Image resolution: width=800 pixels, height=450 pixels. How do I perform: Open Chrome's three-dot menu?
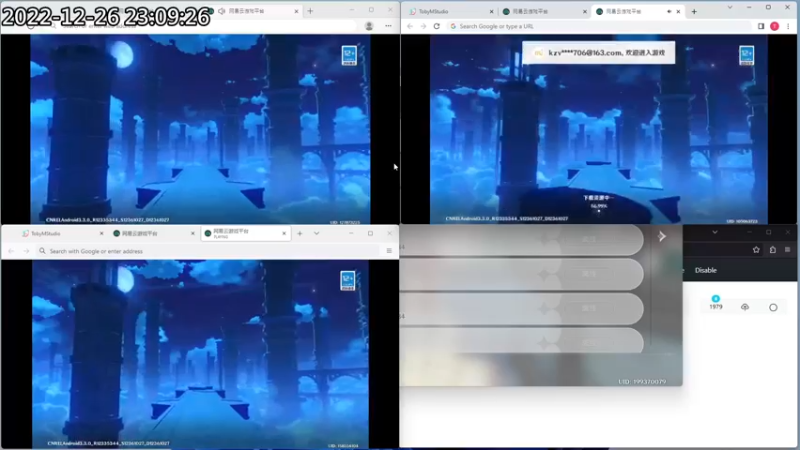coord(788,26)
